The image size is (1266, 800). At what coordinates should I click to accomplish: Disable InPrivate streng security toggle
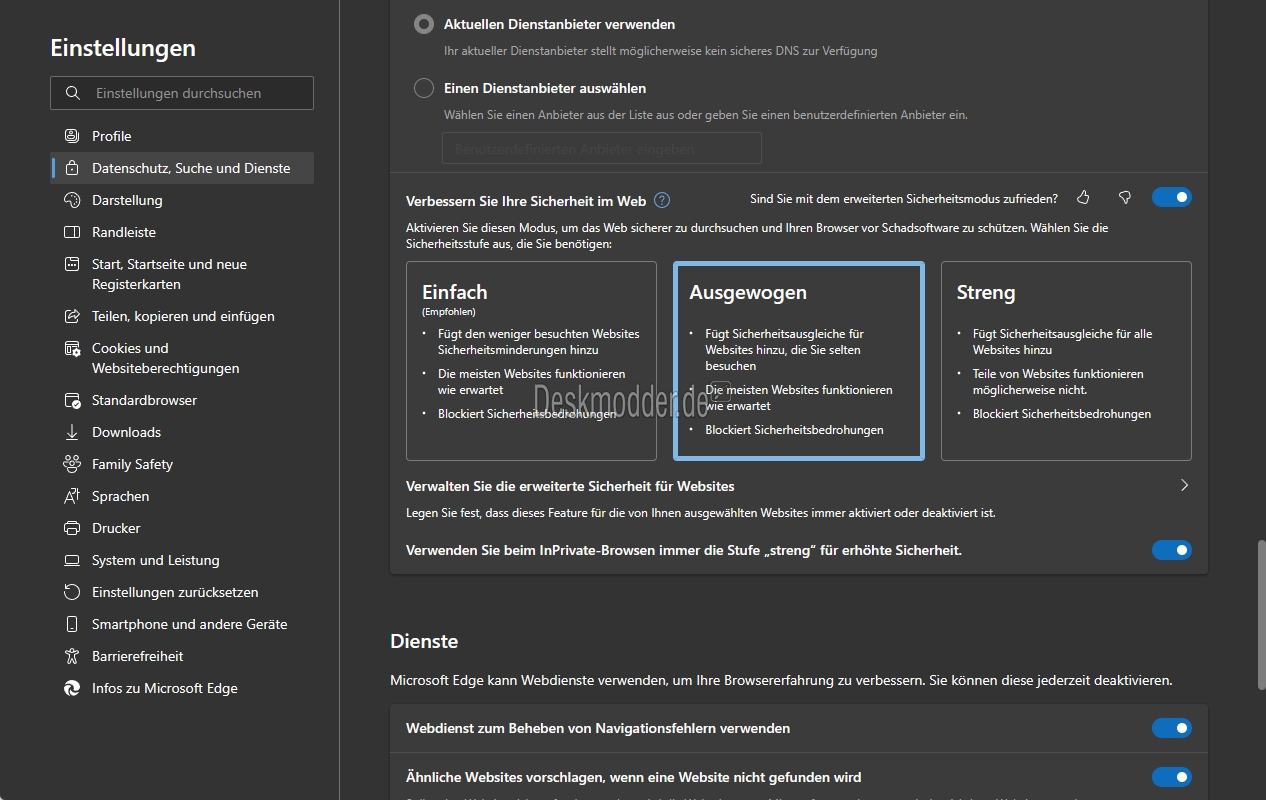click(1172, 550)
